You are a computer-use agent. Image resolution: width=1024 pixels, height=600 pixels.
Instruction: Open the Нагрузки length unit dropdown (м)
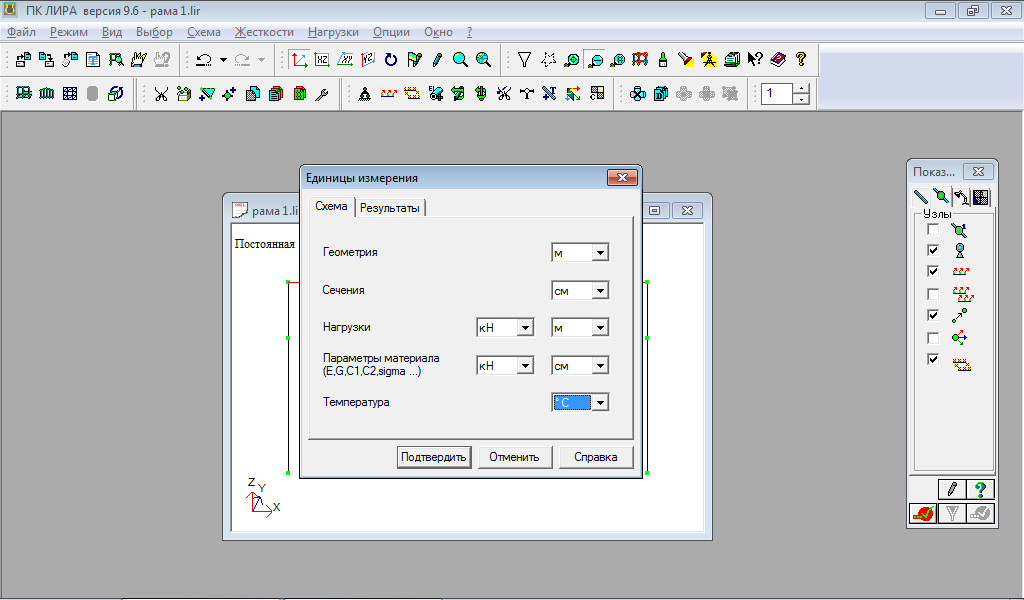600,328
